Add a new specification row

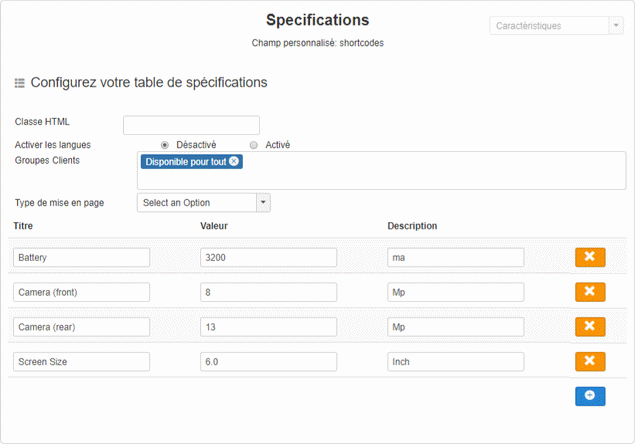(590, 396)
